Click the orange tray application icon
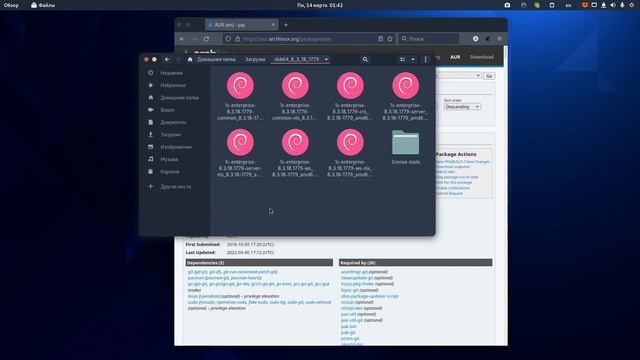The width and height of the screenshot is (640, 360). 584,5
